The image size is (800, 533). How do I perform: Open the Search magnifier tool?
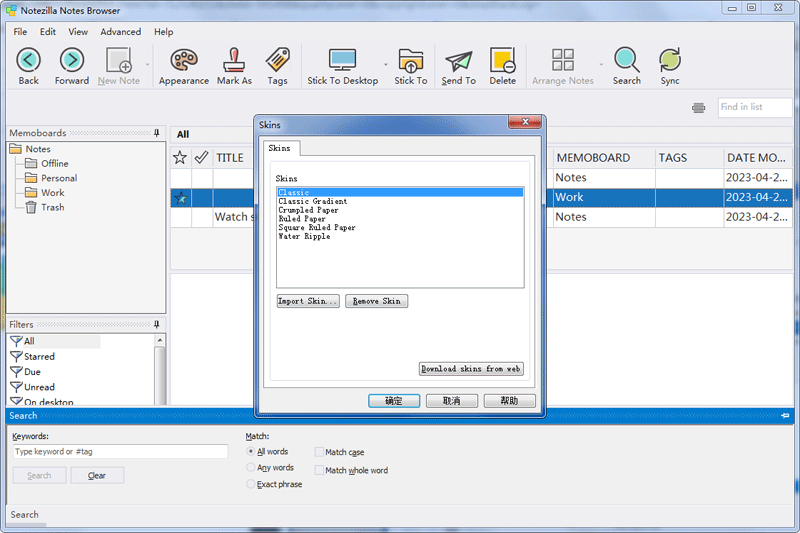tap(627, 60)
